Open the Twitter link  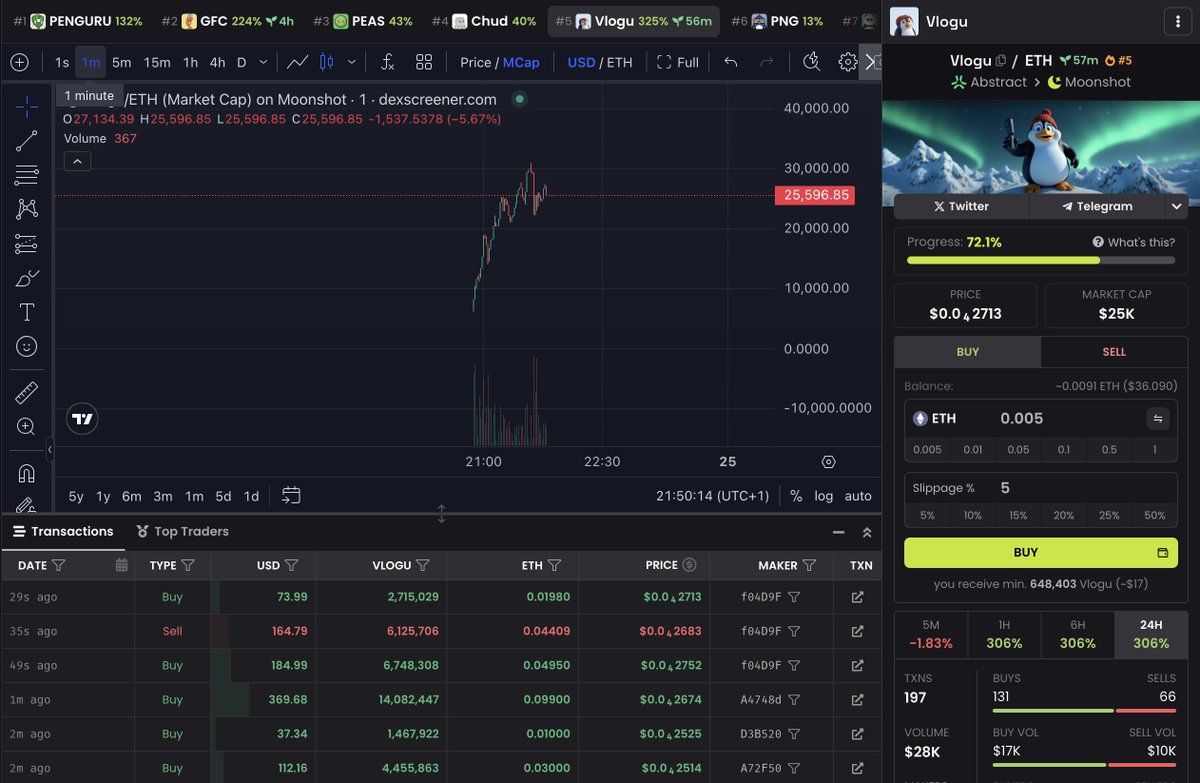(x=961, y=206)
